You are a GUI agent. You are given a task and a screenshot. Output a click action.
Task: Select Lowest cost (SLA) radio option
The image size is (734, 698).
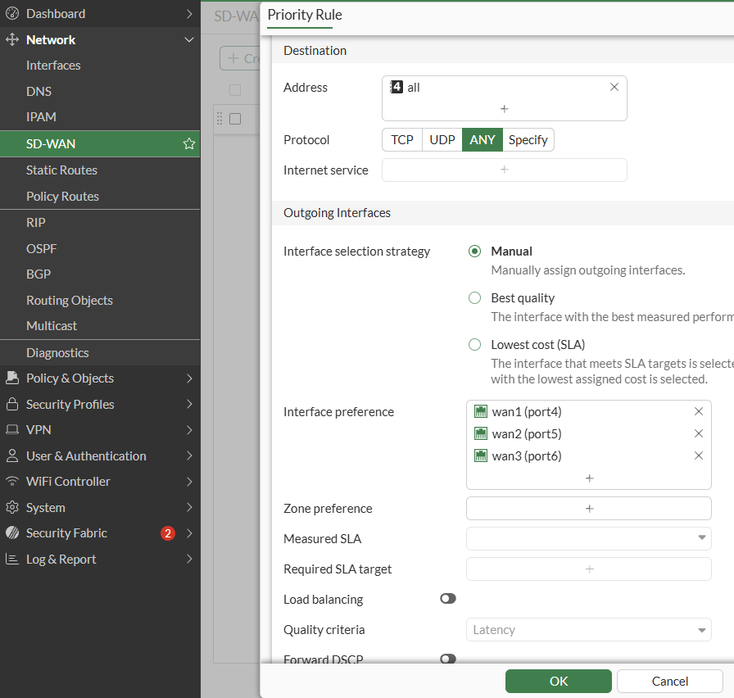click(475, 345)
